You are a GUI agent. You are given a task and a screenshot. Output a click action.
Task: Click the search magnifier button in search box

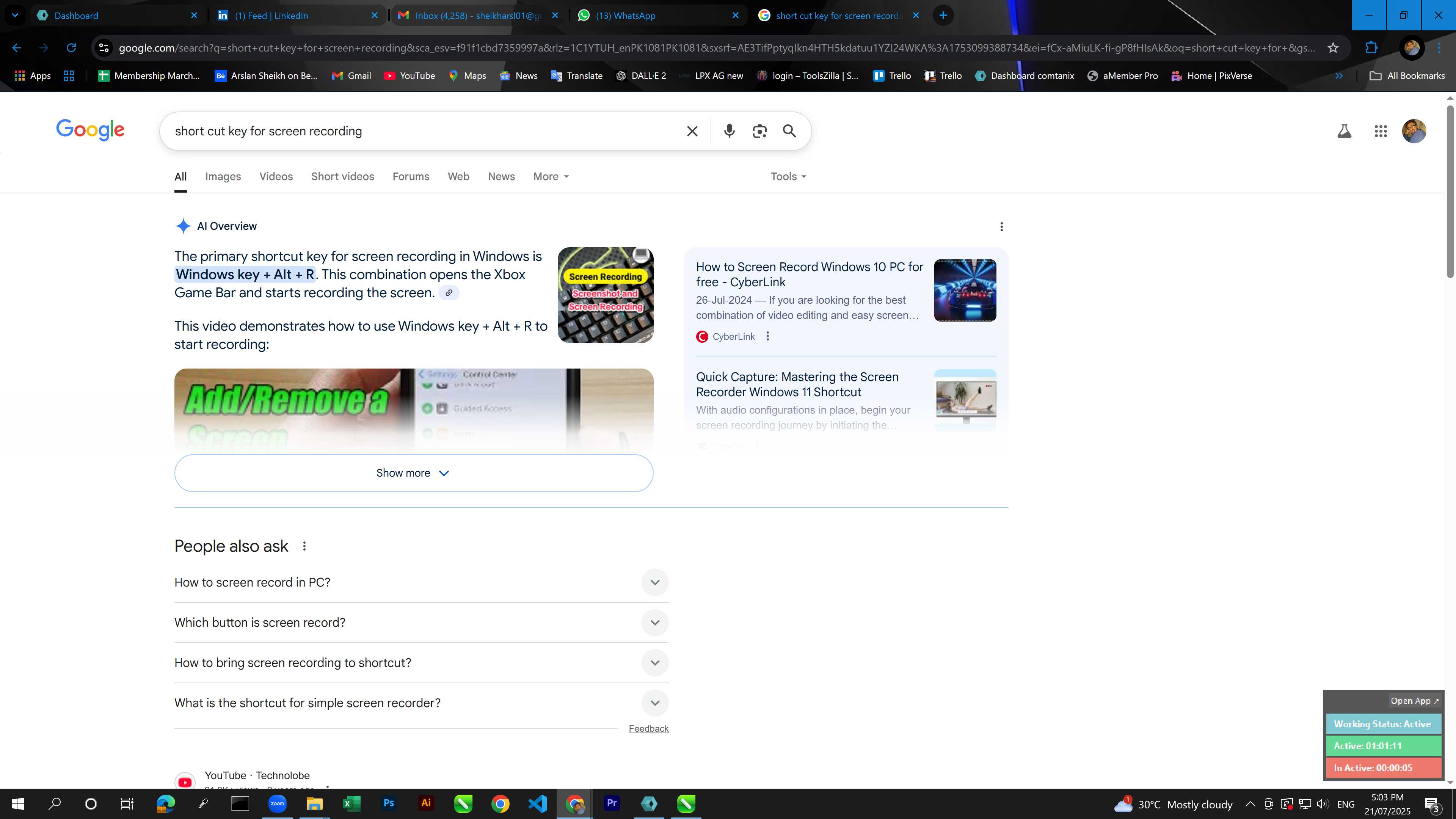click(789, 131)
